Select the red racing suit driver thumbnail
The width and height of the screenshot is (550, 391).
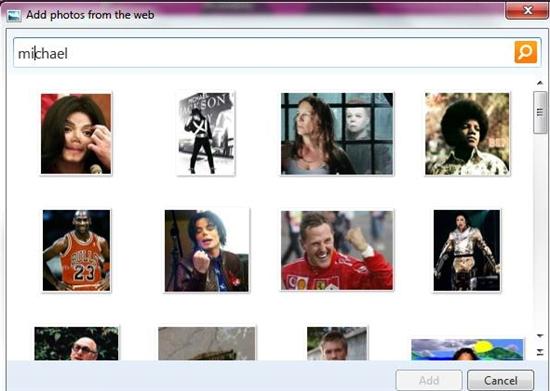click(337, 250)
